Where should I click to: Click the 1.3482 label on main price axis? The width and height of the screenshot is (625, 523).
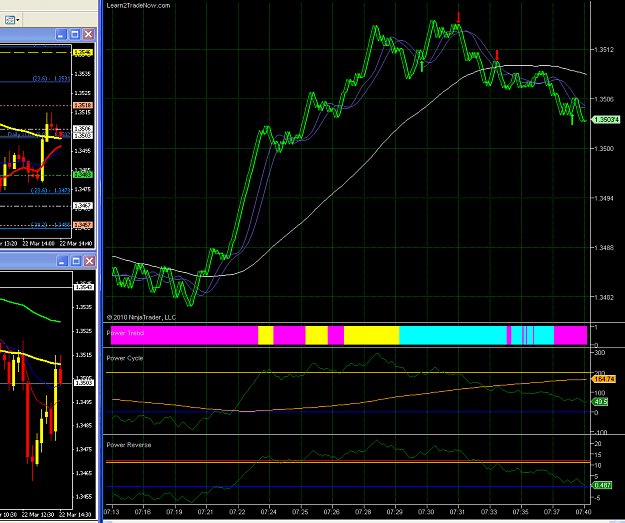click(604, 297)
